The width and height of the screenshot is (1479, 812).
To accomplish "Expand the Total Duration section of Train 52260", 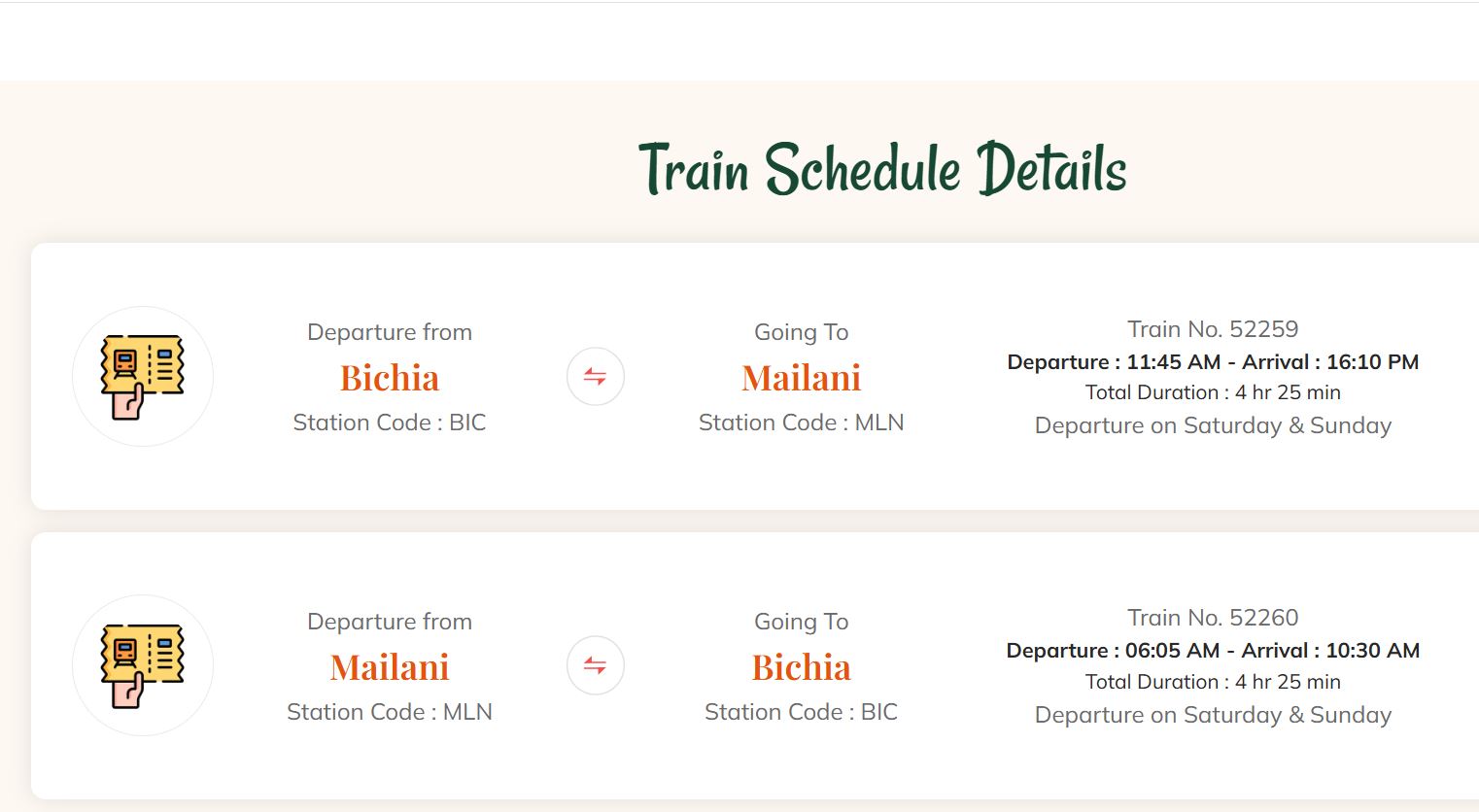I will (1213, 682).
